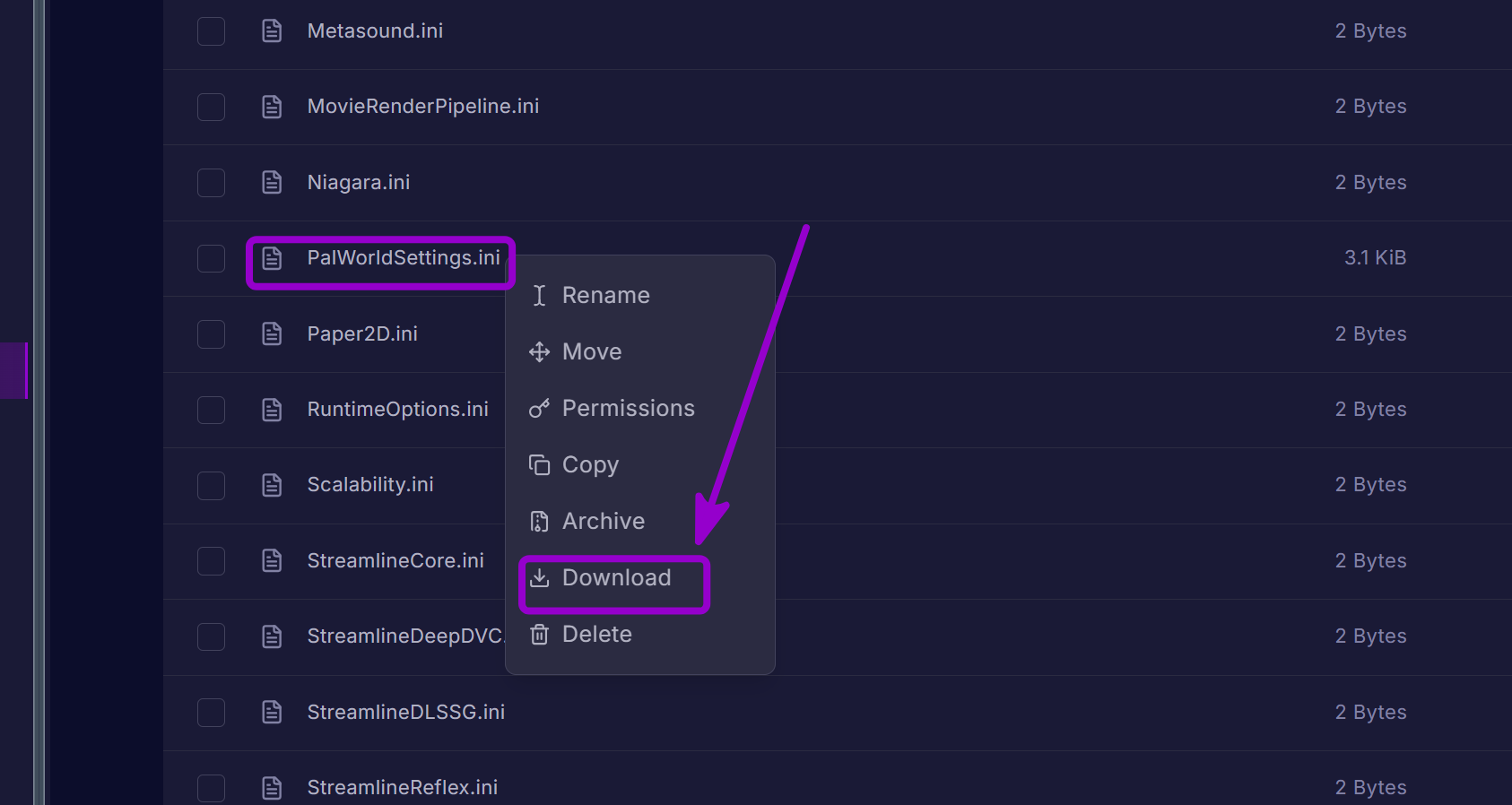The height and width of the screenshot is (805, 1512).
Task: Click the Paper2D.ini file icon
Action: 272,334
